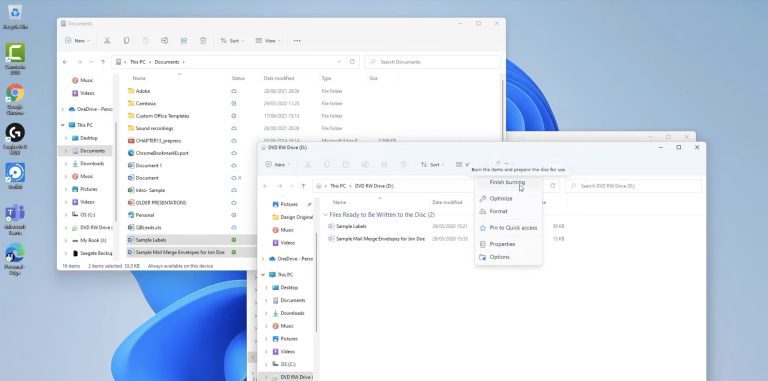Screen dimensions: 768x381
Task: Select Seagate Backup drive in sidebar
Action: click(92, 253)
